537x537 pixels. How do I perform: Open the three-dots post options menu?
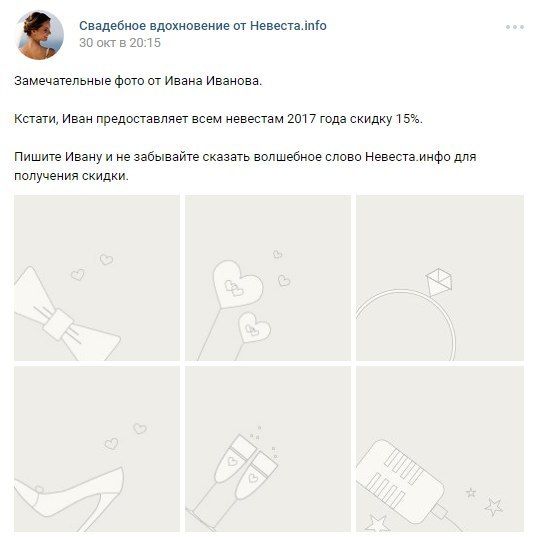click(515, 27)
